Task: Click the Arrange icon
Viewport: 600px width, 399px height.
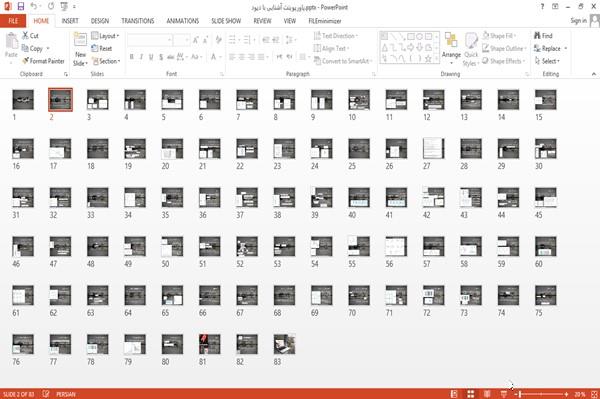Action: 451,40
